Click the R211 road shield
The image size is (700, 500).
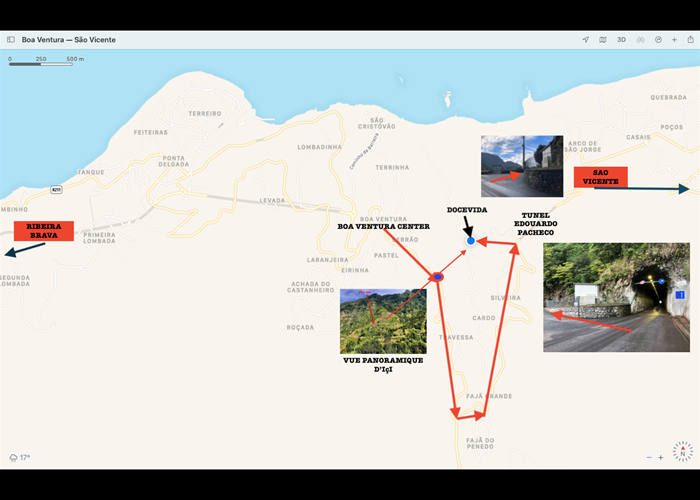[56, 189]
